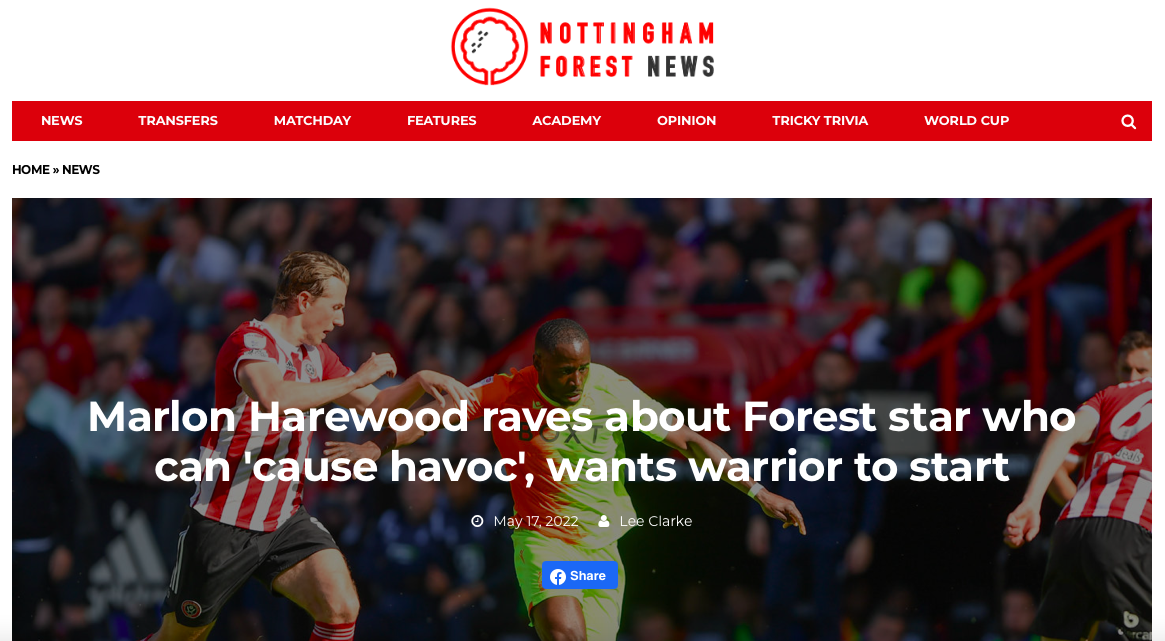Go to the Matchday section
This screenshot has height=641, width=1165.
coord(312,120)
